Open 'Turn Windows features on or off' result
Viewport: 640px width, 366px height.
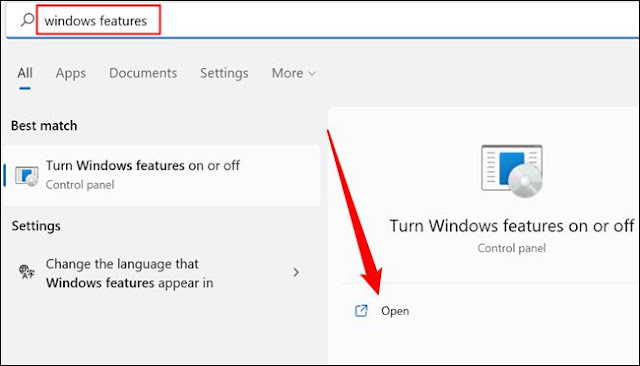(162, 175)
